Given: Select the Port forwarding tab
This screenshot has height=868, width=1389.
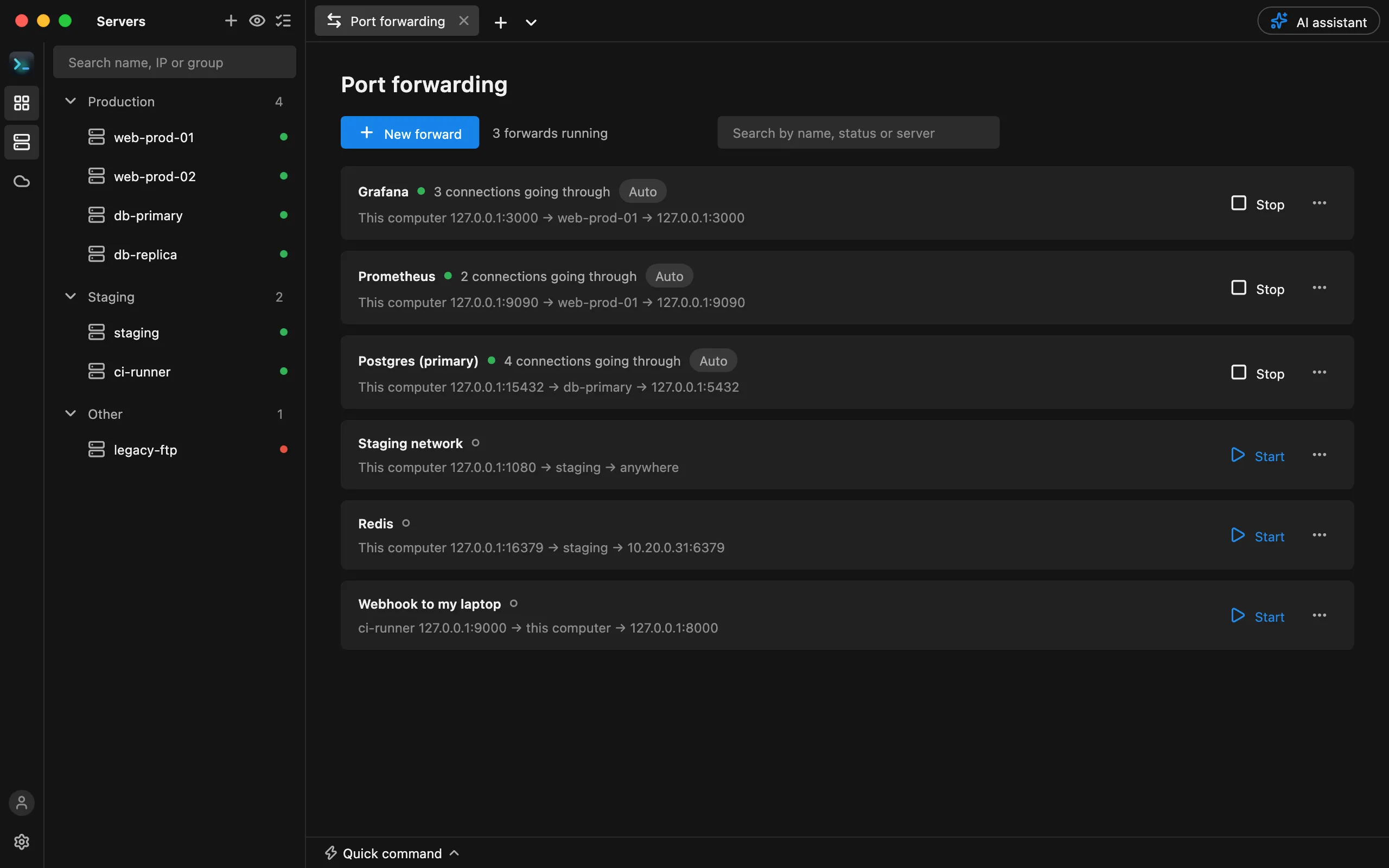Looking at the screenshot, I should [x=397, y=21].
